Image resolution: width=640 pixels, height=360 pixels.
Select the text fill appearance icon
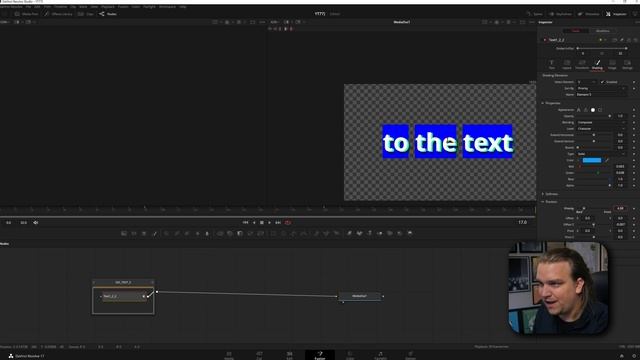579,110
